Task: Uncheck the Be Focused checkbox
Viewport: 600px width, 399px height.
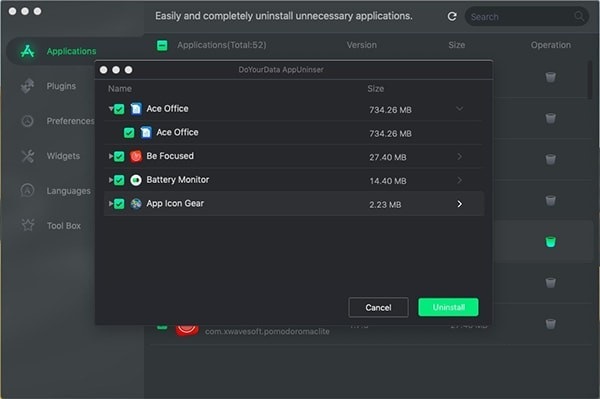Action: click(x=119, y=156)
